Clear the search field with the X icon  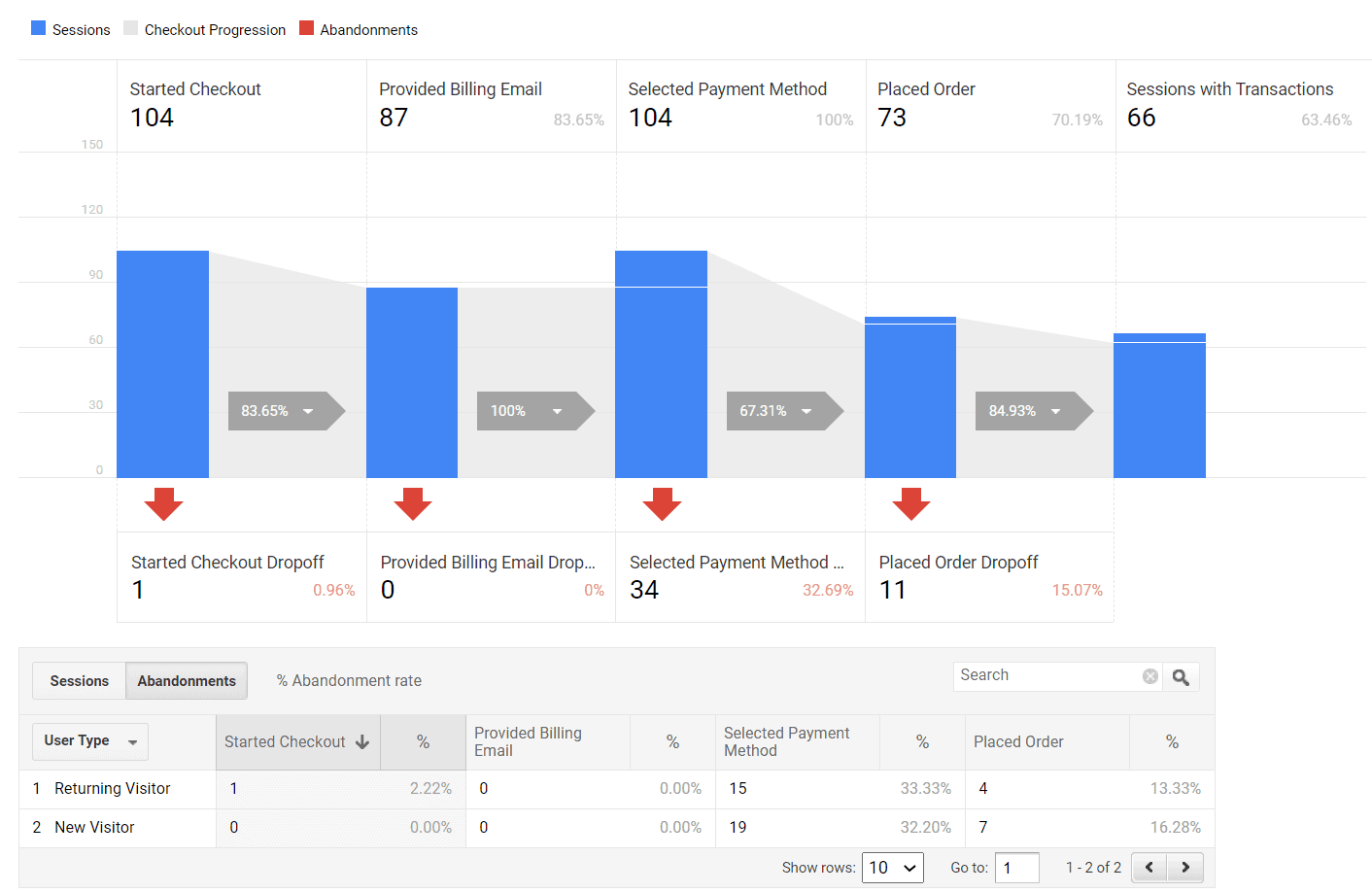click(1150, 676)
